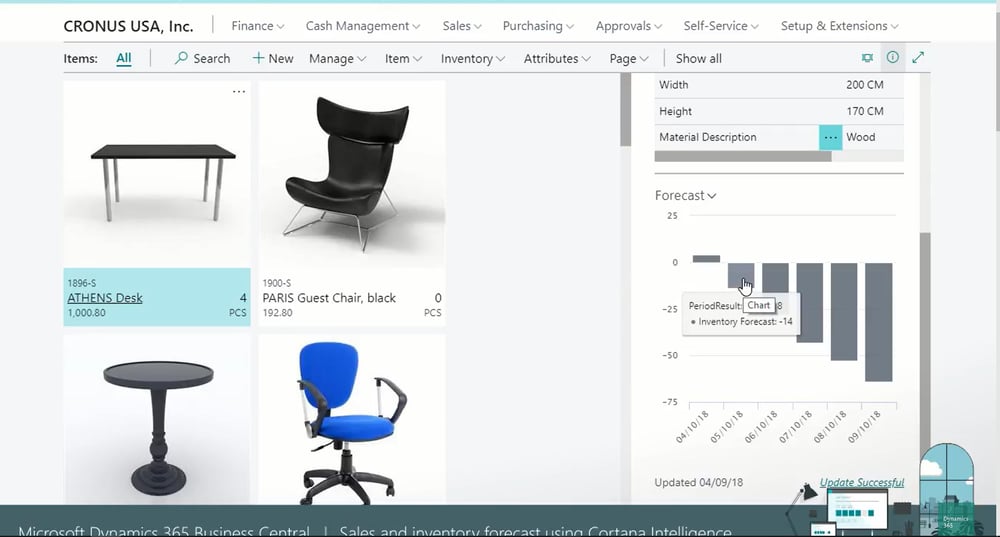Open Setup & Extensions menu
Image resolution: width=1000 pixels, height=537 pixels.
click(x=839, y=26)
